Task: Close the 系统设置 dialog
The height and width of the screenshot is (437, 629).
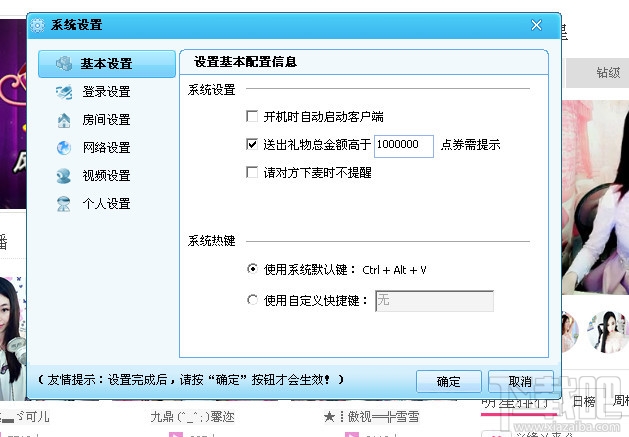Action: point(536,25)
